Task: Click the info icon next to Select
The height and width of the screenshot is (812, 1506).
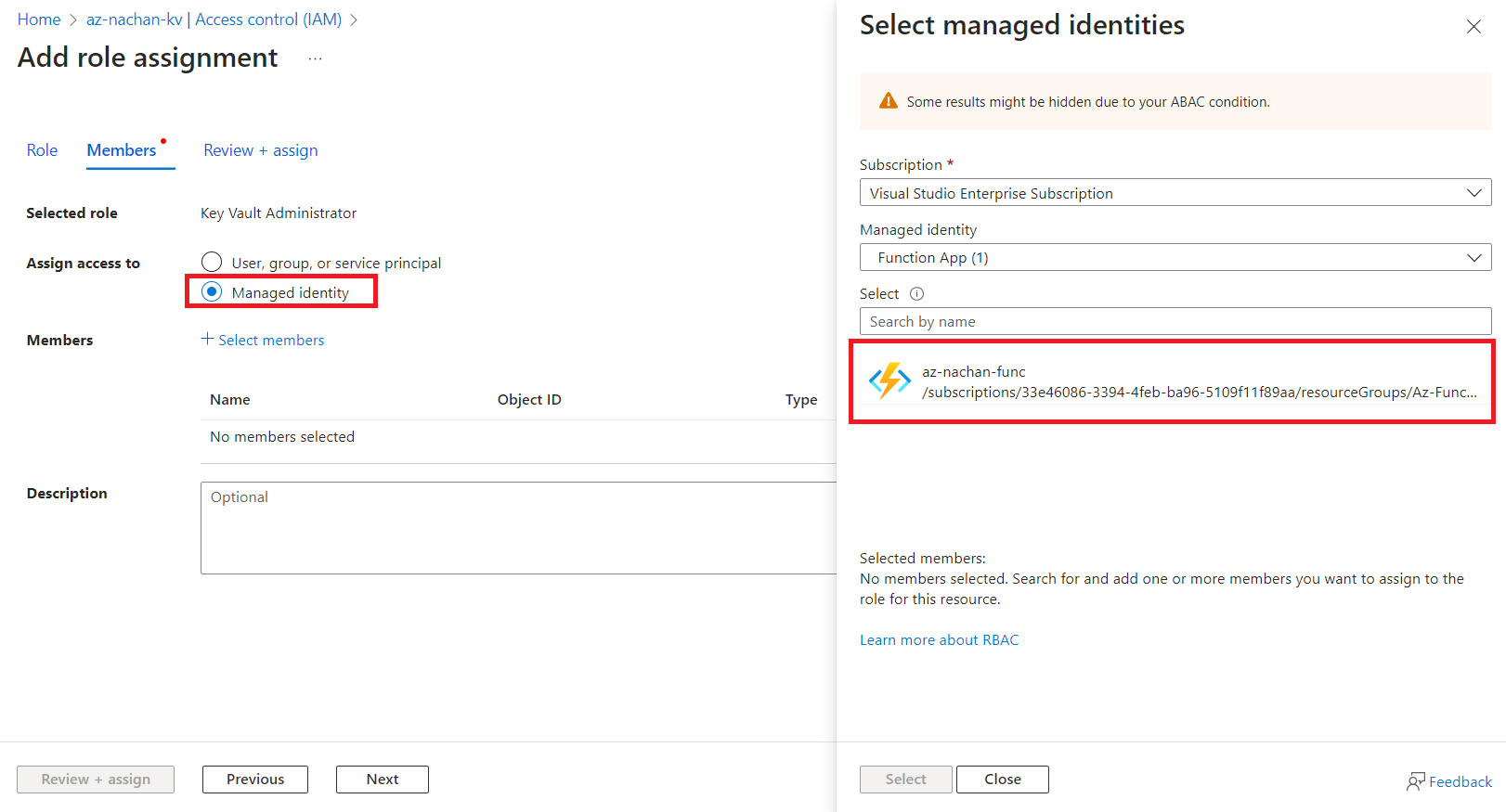Action: click(916, 294)
